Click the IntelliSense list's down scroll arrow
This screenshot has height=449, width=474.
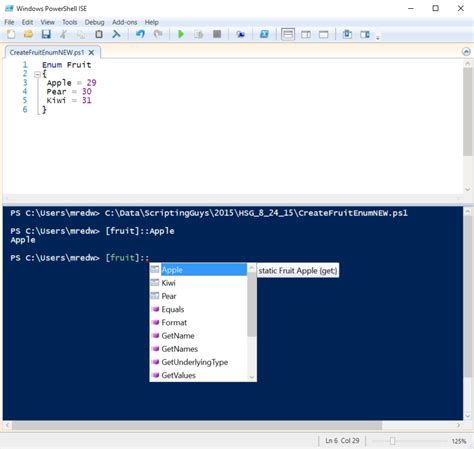click(252, 377)
